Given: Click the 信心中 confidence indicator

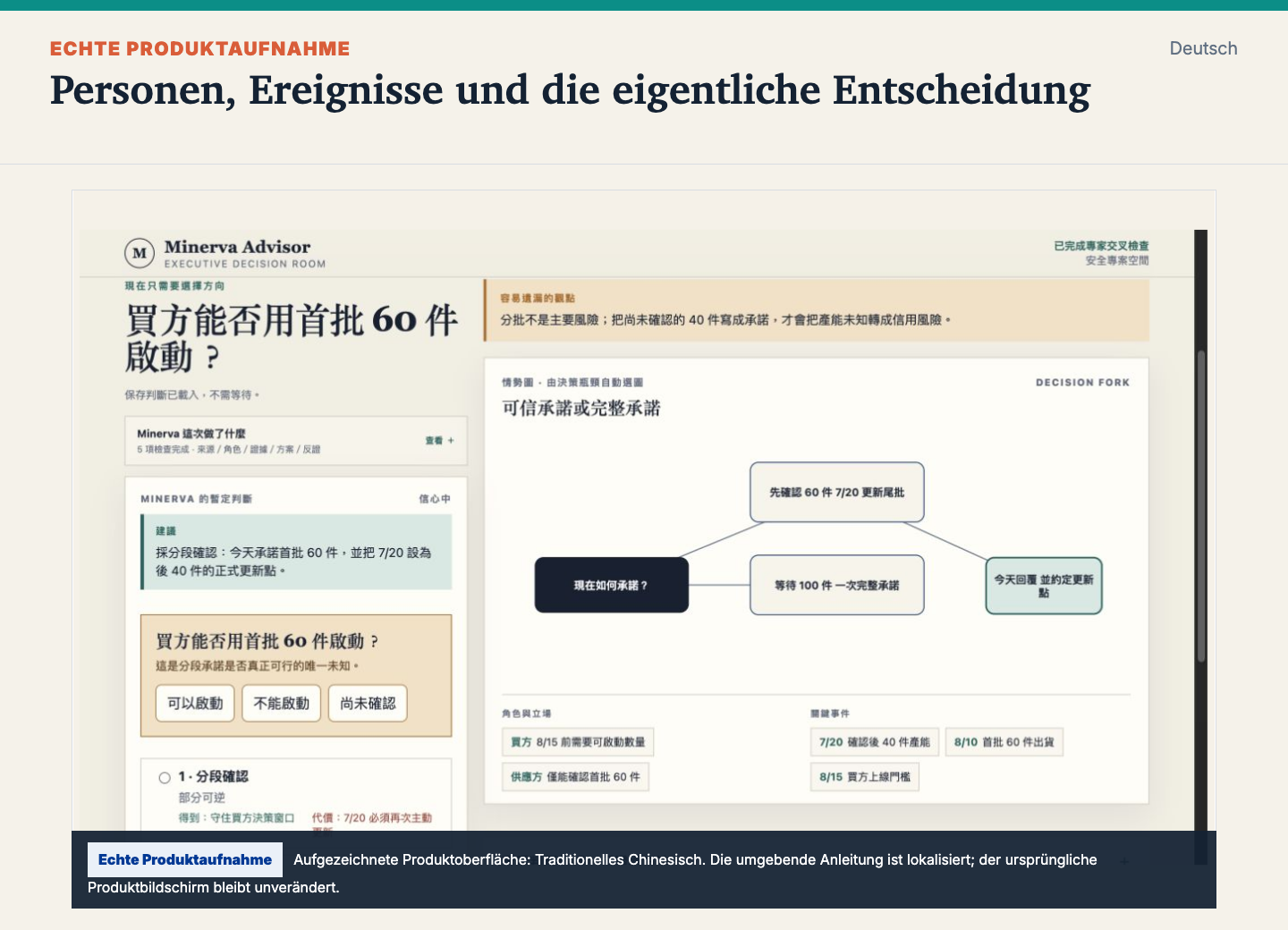Looking at the screenshot, I should [435, 499].
